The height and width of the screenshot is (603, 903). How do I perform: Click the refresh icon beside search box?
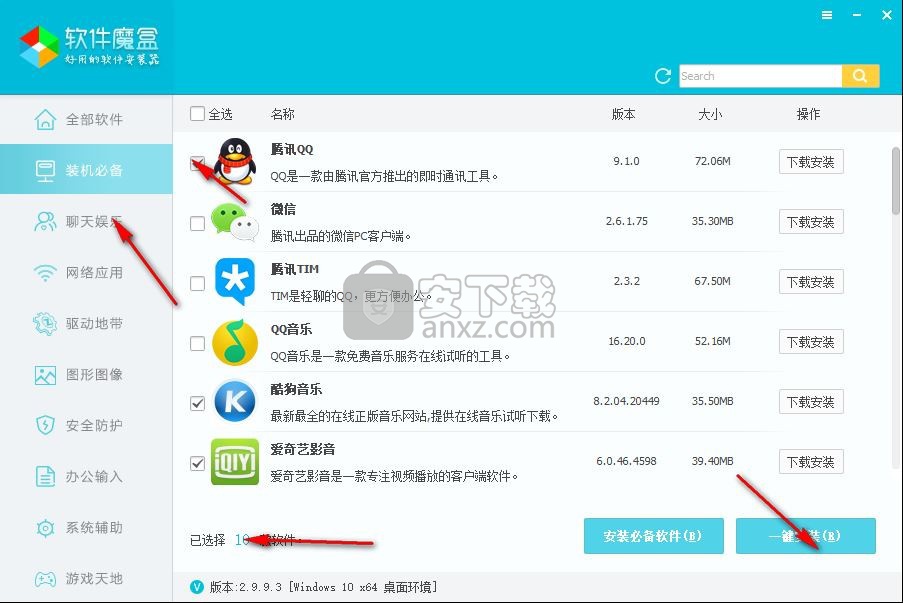click(662, 76)
